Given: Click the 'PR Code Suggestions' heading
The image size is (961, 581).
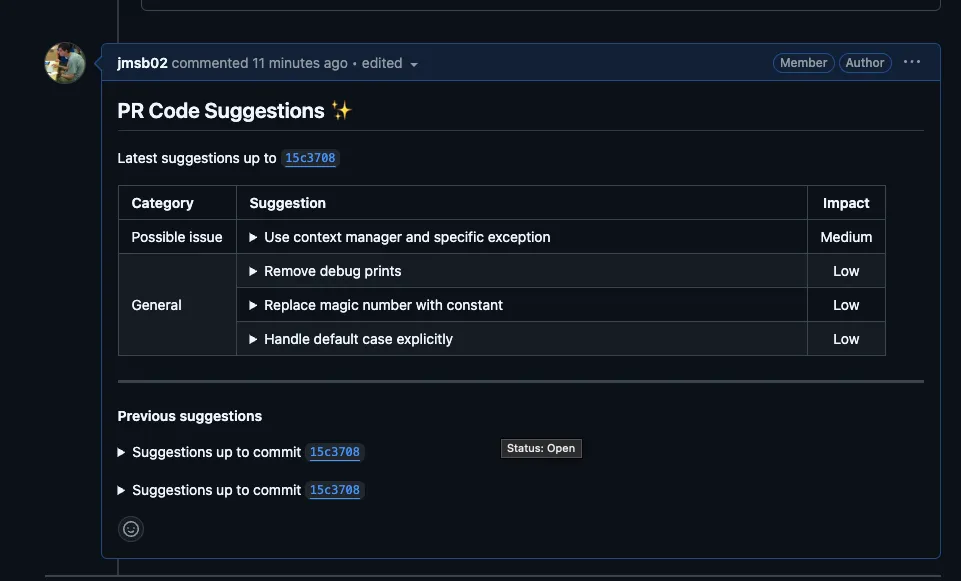Looking at the screenshot, I should [221, 111].
